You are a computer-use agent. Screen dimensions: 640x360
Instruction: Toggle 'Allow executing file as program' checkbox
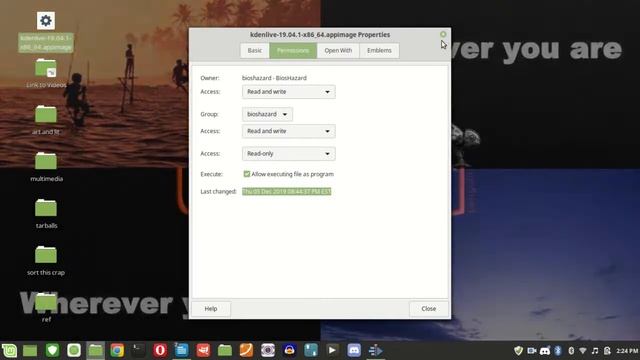click(247, 174)
